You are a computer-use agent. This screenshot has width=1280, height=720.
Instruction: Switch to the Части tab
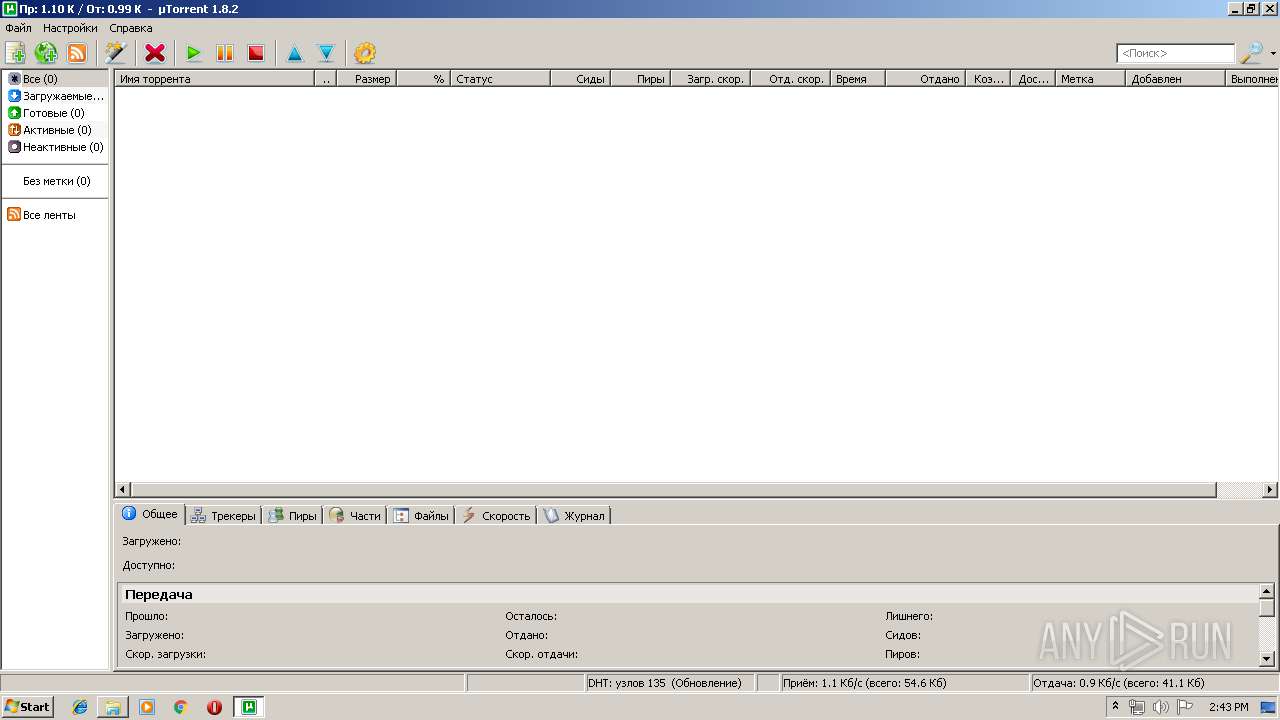(355, 516)
